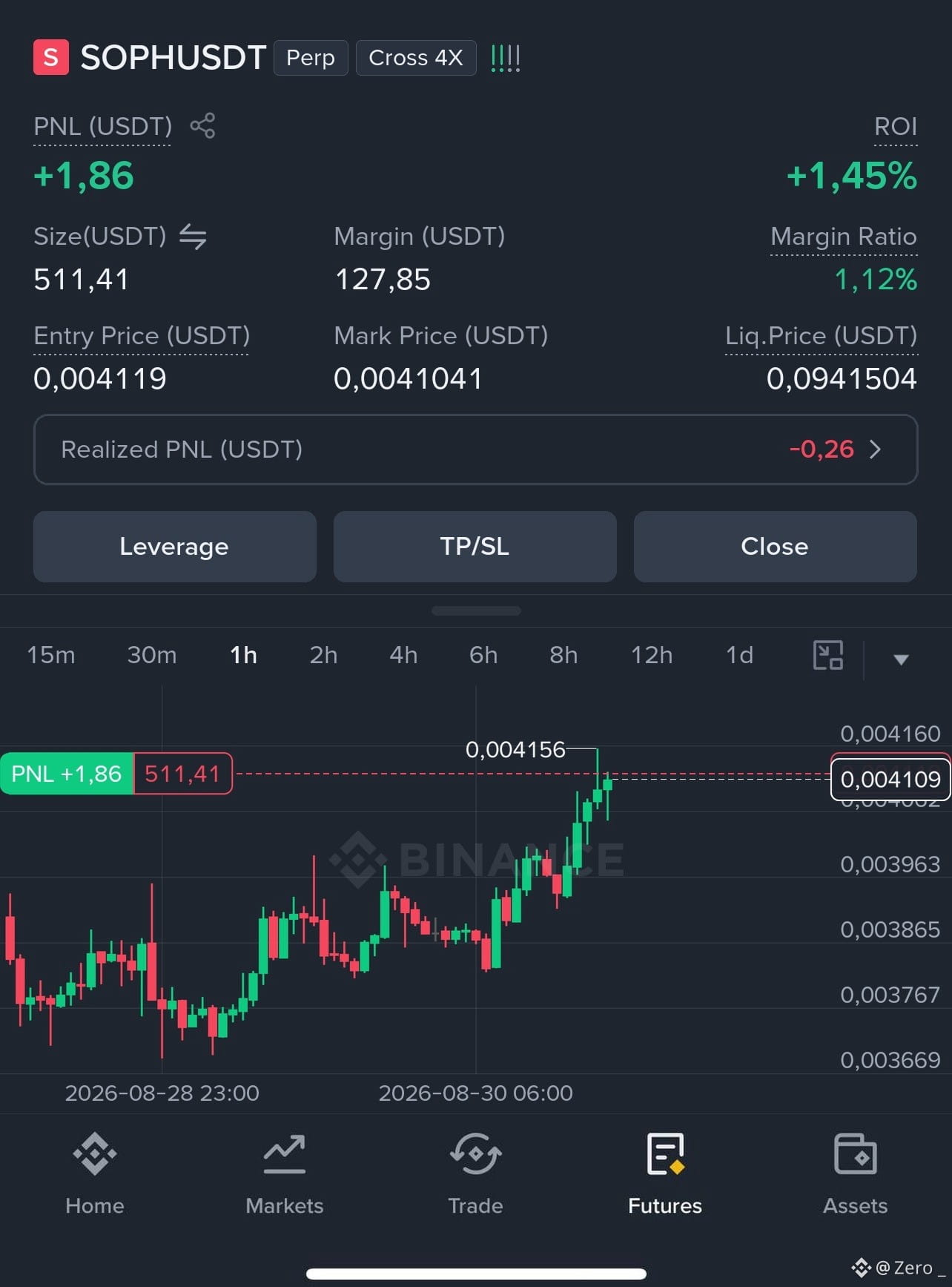This screenshot has width=952, height=1287.
Task: Tap the 1,12% margin ratio value
Action: click(876, 280)
